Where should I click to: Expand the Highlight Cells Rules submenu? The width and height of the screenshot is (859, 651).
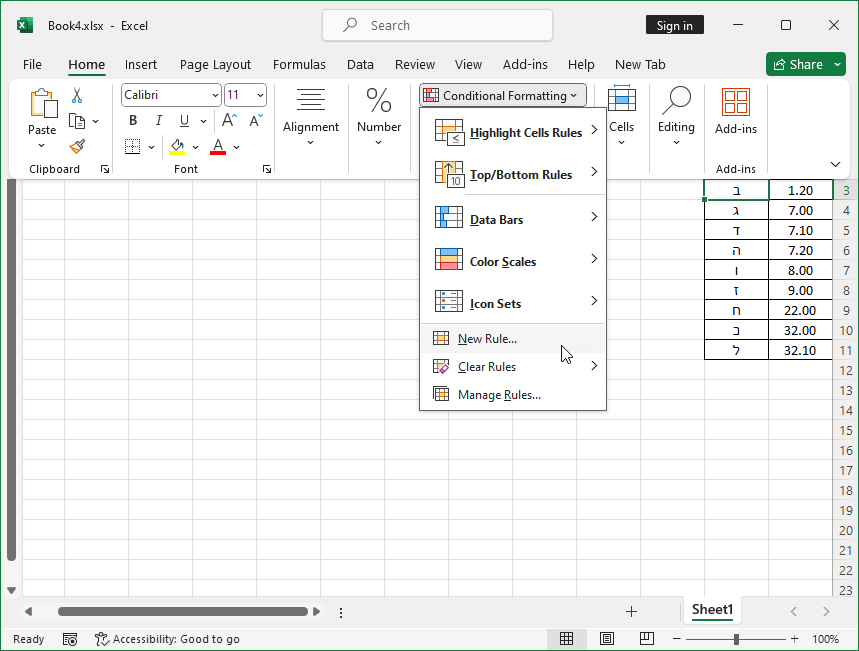pos(513,132)
